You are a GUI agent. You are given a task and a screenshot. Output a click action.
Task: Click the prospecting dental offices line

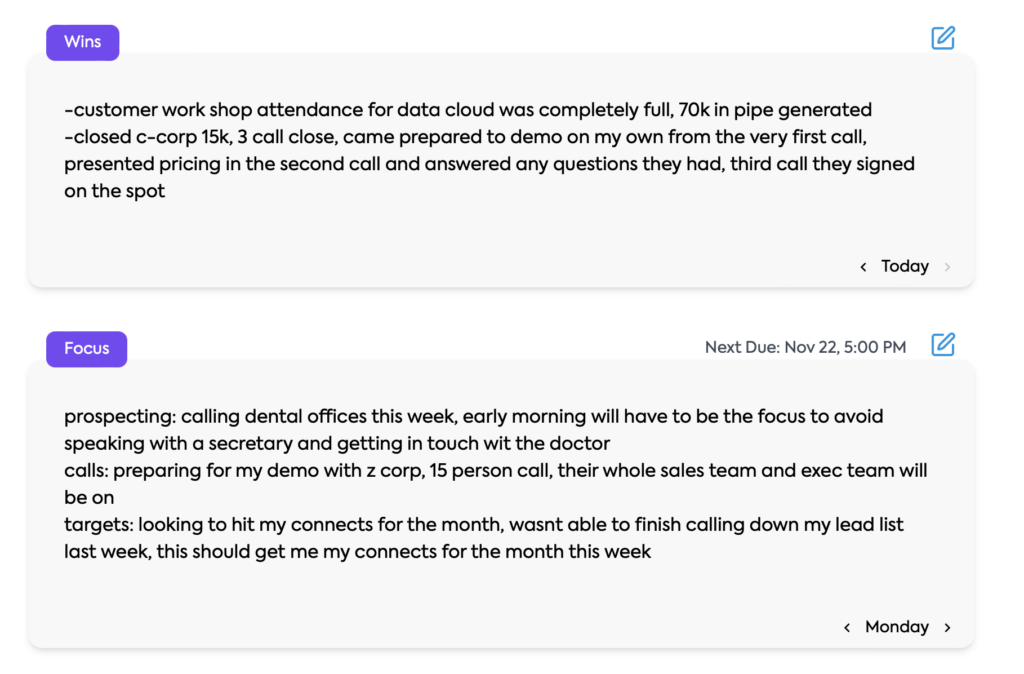(x=473, y=417)
